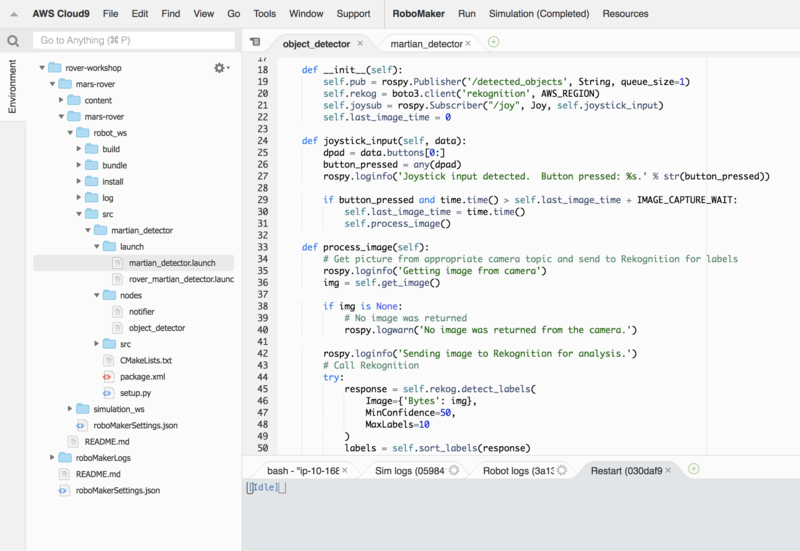Open the AWS Cloud9 menu

(61, 14)
